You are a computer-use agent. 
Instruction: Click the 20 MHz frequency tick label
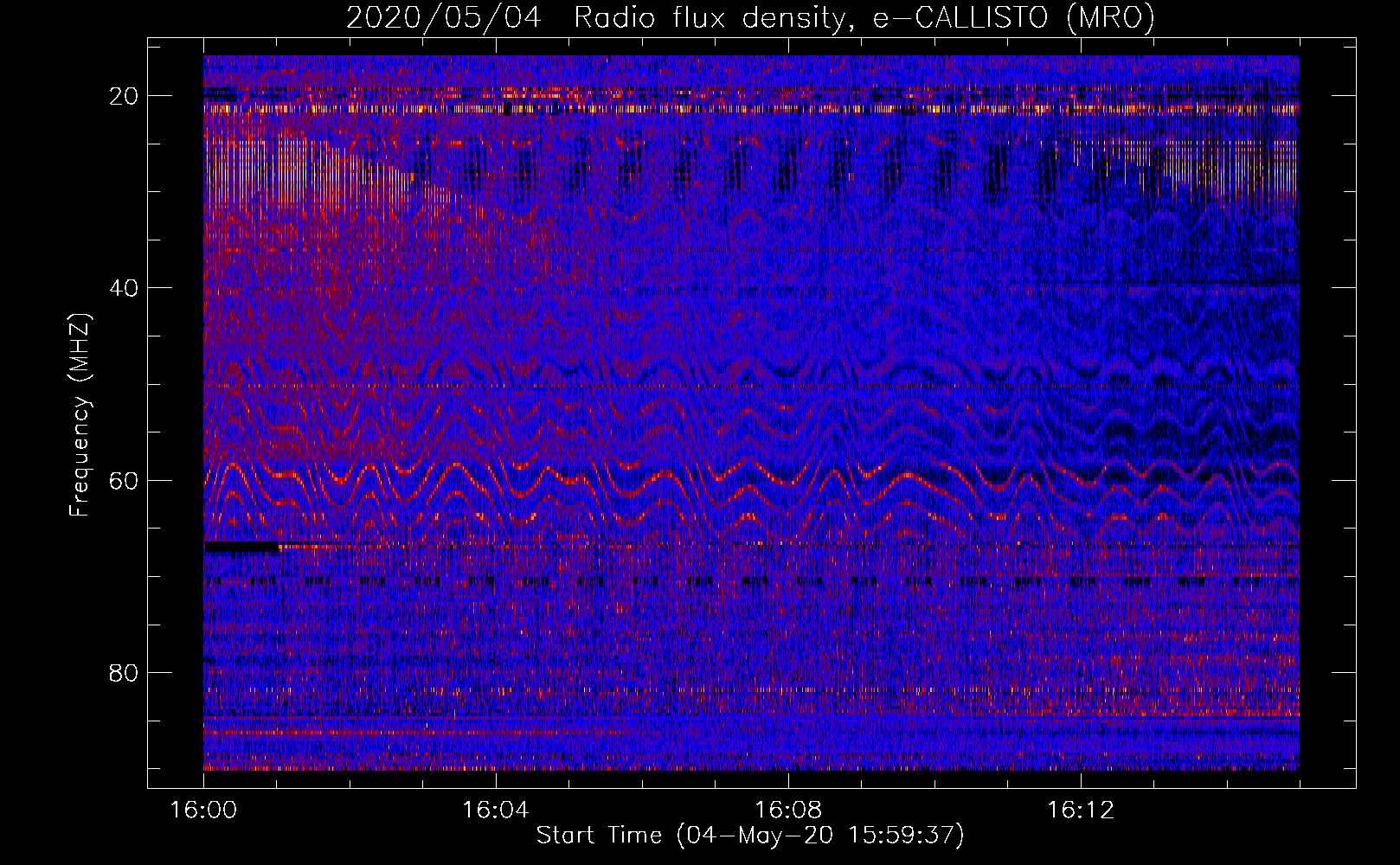(x=125, y=96)
